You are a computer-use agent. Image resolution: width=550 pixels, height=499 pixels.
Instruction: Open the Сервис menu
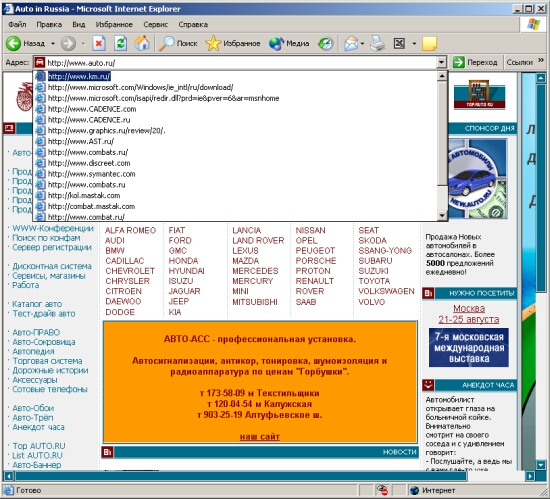(x=155, y=25)
